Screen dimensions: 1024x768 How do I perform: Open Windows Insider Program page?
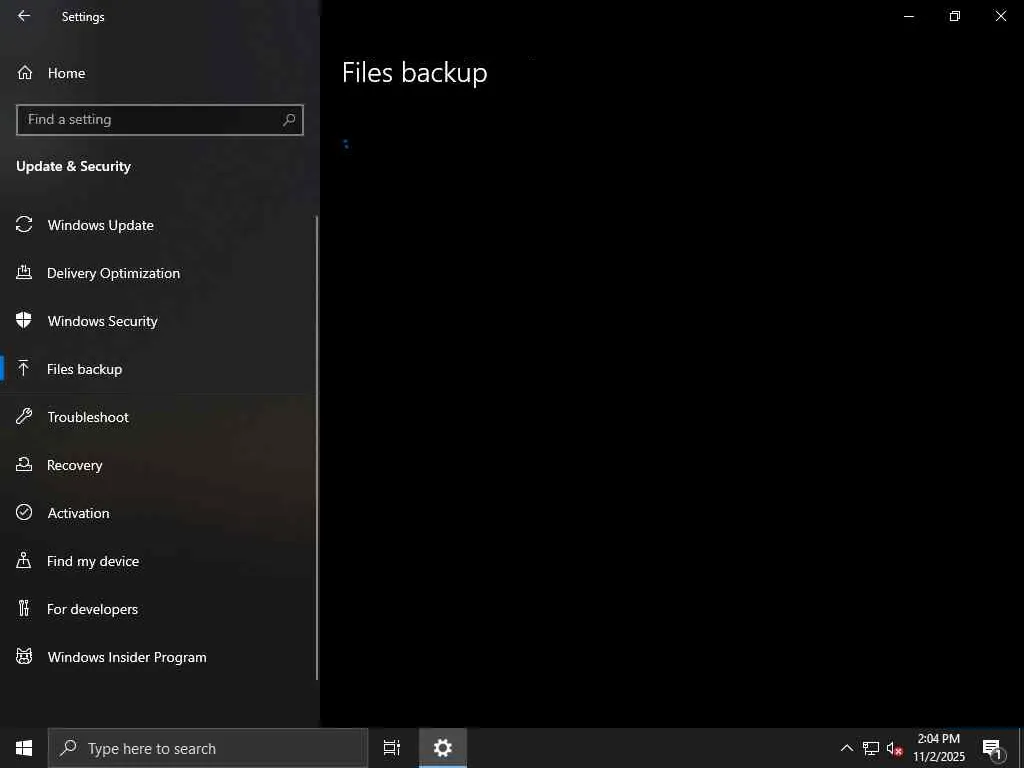tap(158, 657)
